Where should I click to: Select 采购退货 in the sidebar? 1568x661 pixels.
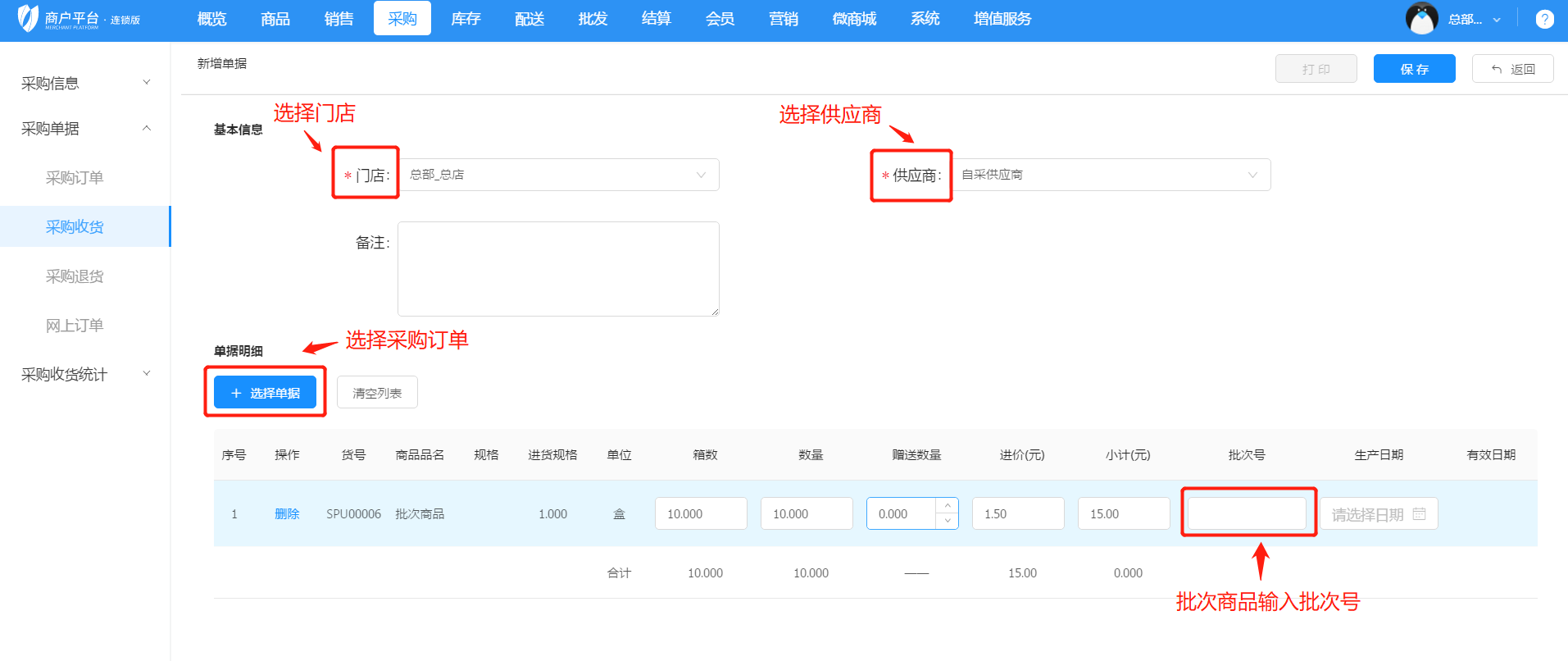75,276
